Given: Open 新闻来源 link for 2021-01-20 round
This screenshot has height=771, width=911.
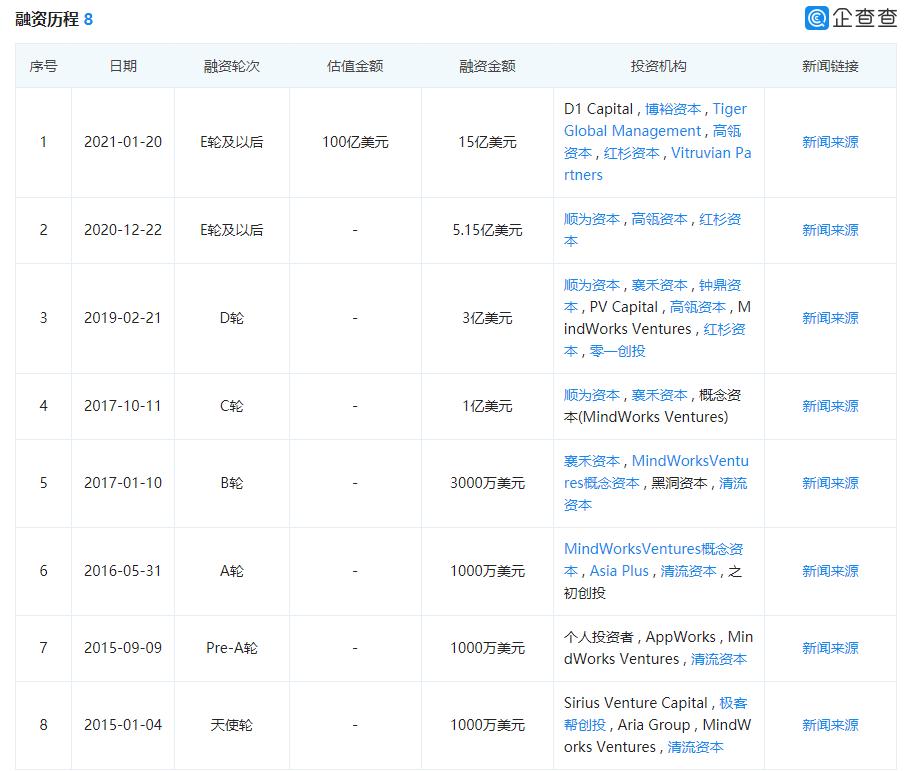Looking at the screenshot, I should pyautogui.click(x=830, y=142).
